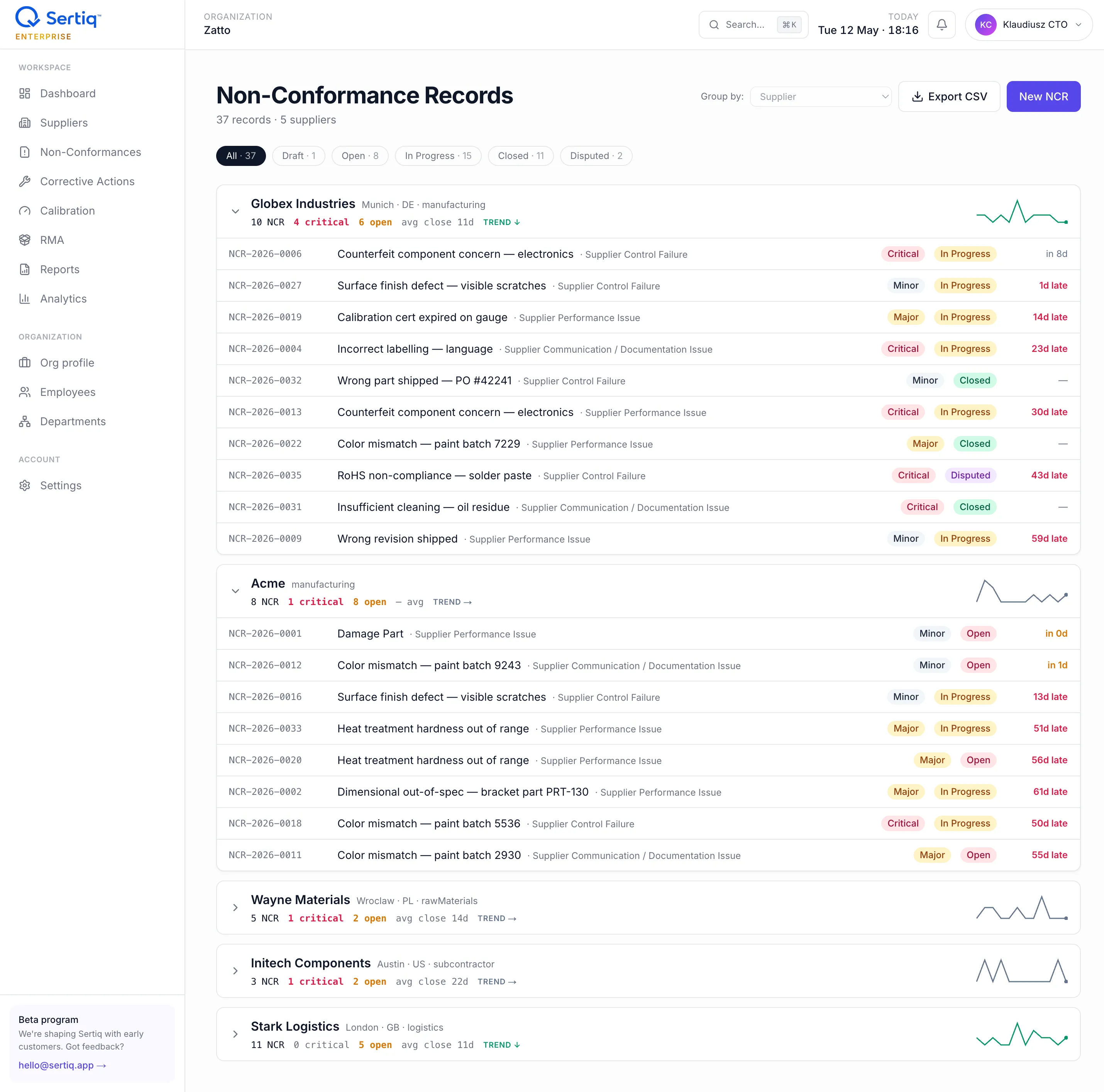Open the Group by Supplier dropdown
1104x1092 pixels.
click(x=821, y=96)
